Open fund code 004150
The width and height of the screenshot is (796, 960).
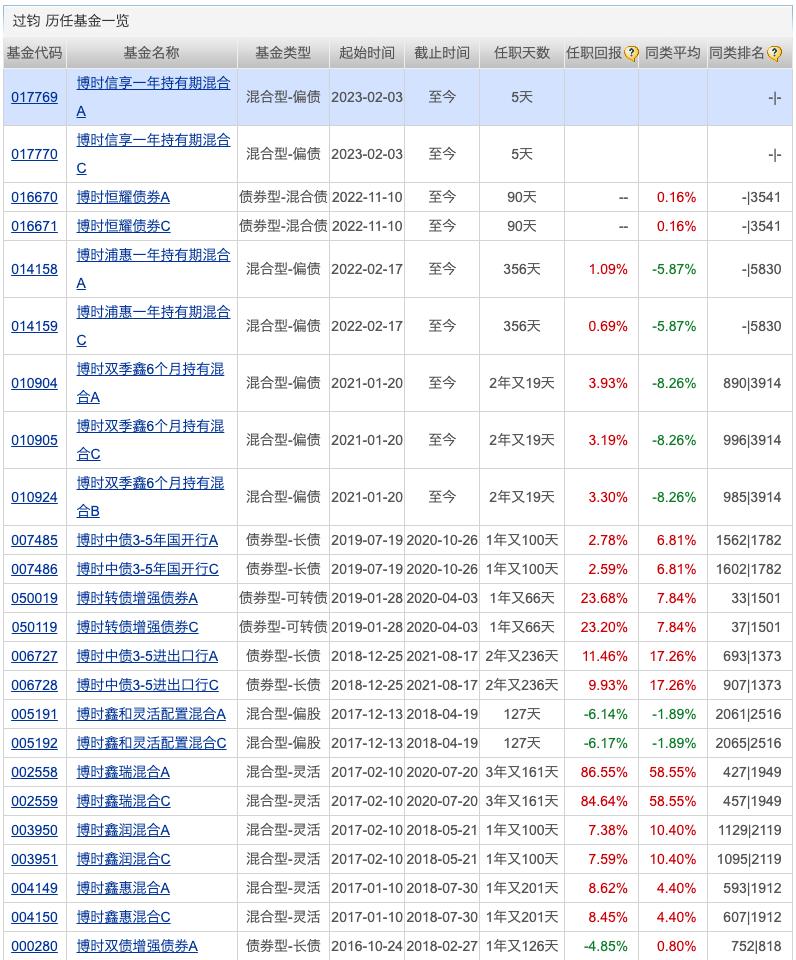[34, 917]
